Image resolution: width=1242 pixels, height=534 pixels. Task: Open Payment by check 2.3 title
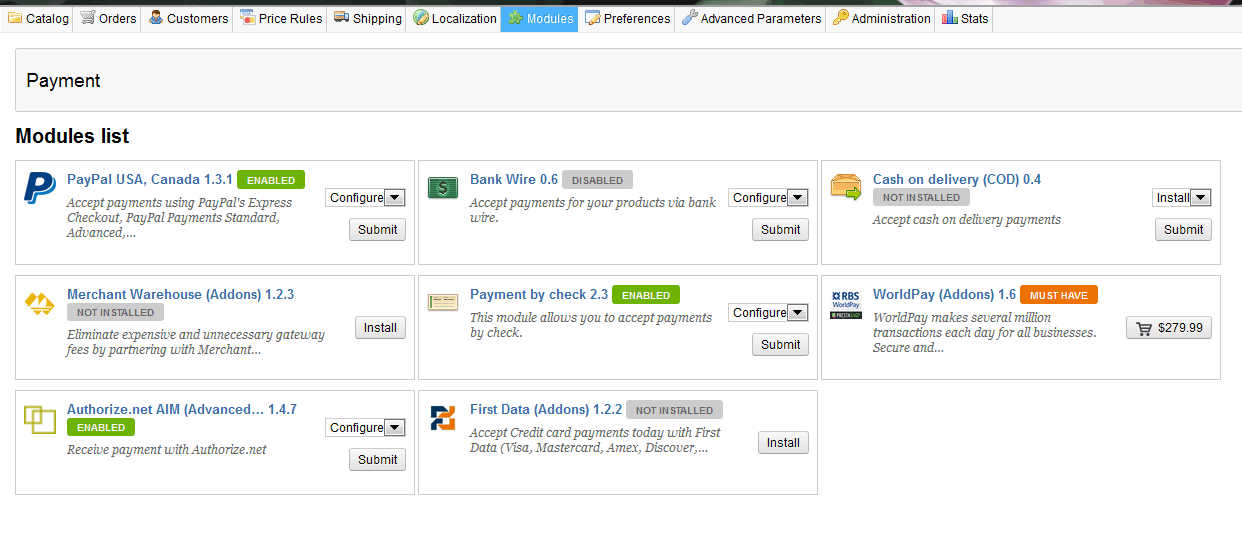(539, 295)
